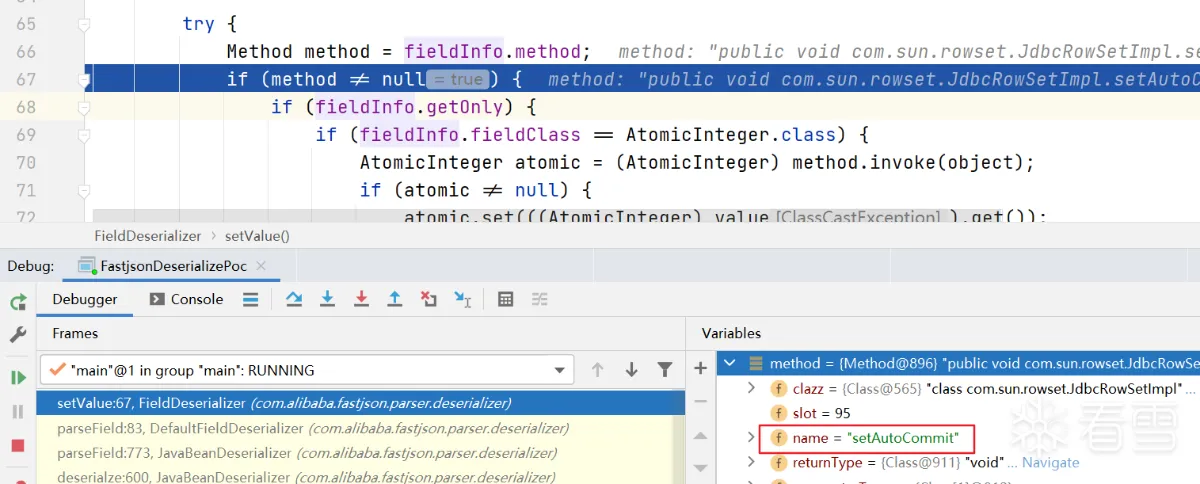Click the Show Execution Point icon

pyautogui.click(x=251, y=299)
